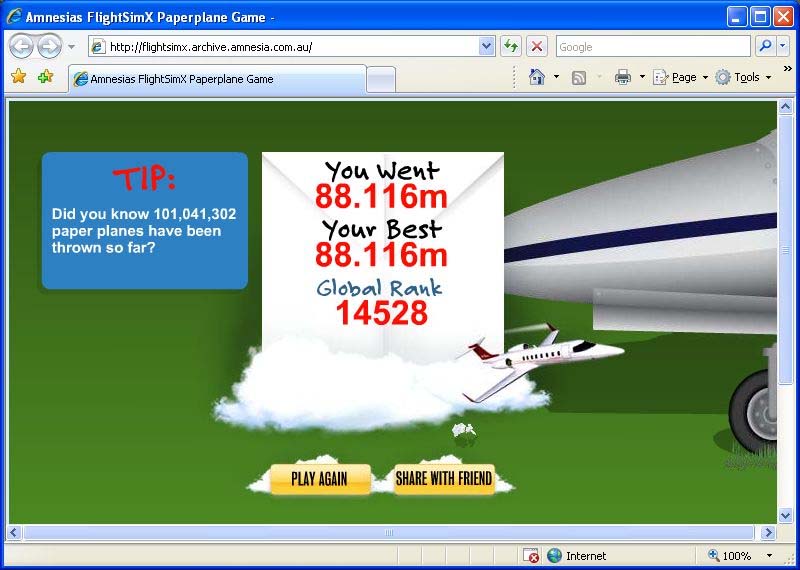Expand the address bar history dropdown

click(x=486, y=47)
